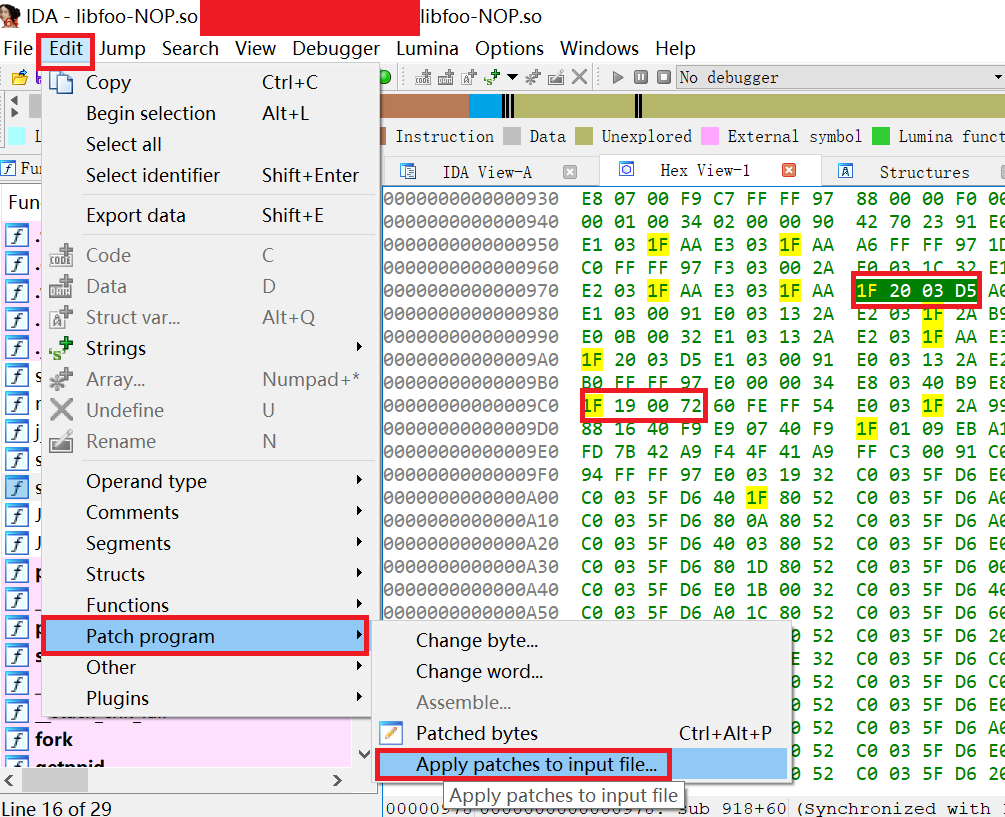Pause the process with toolbar pause icon
The height and width of the screenshot is (817, 1005).
pos(641,78)
